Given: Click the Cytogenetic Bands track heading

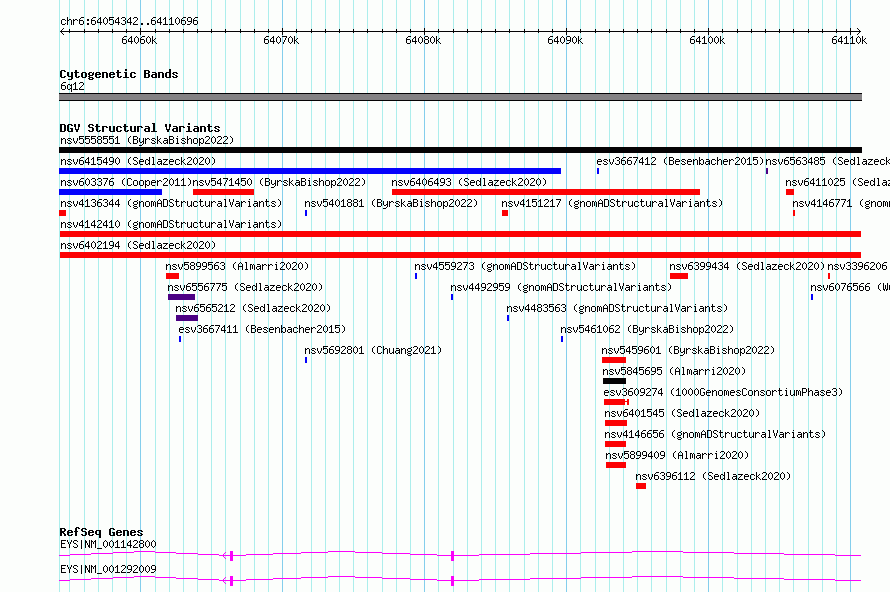Looking at the screenshot, I should pyautogui.click(x=119, y=74).
